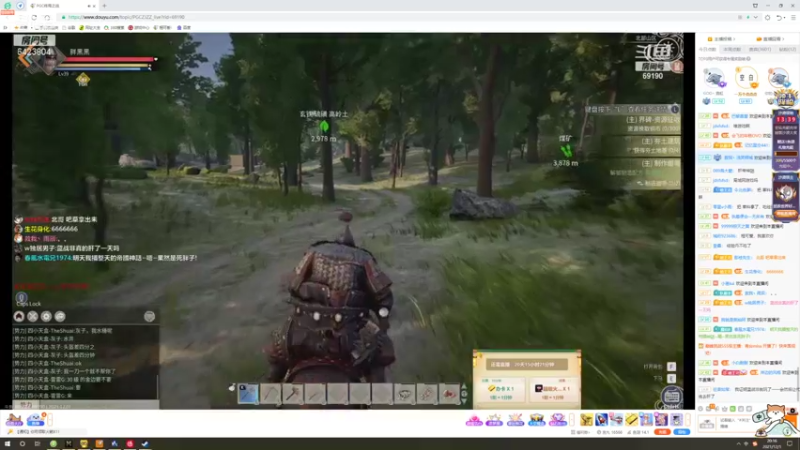Select the axe in the third hotbar slot
The height and width of the screenshot is (450, 800).
pyautogui.click(x=293, y=393)
